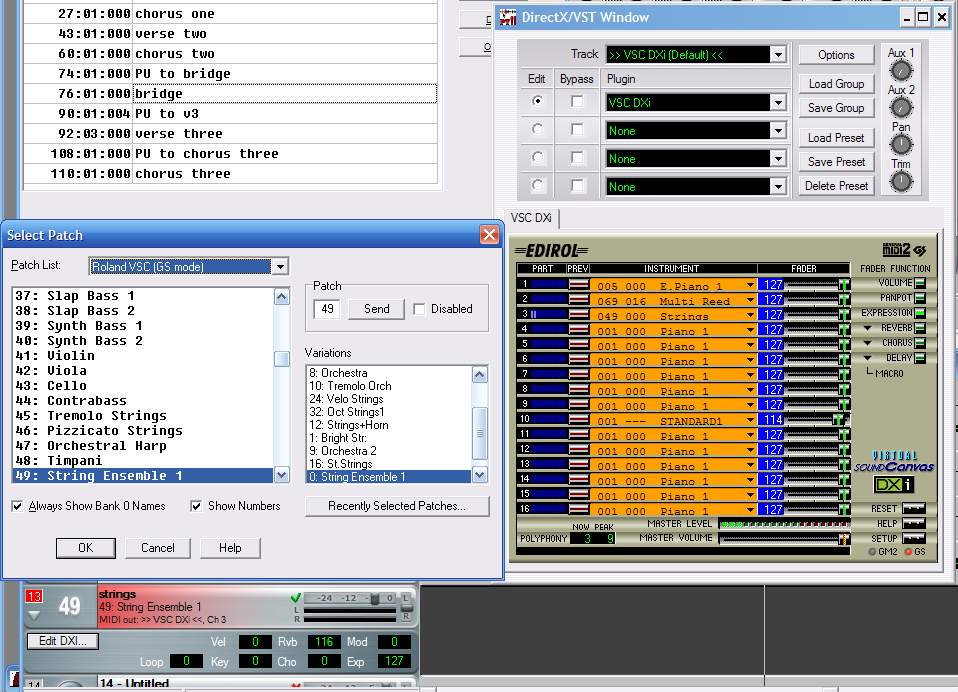
Task: Open instrument dropdown for part 10 STANDARD1
Action: coord(750,420)
